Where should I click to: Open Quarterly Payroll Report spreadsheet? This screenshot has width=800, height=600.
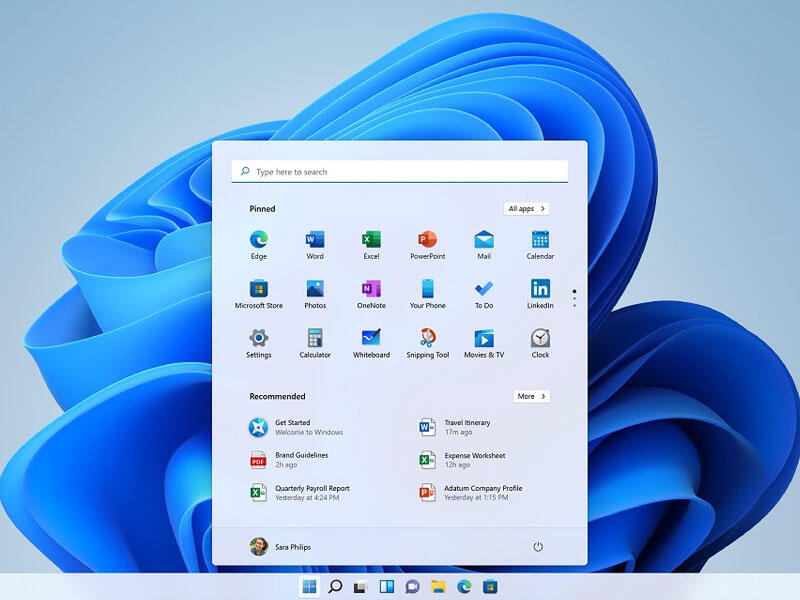click(x=299, y=493)
